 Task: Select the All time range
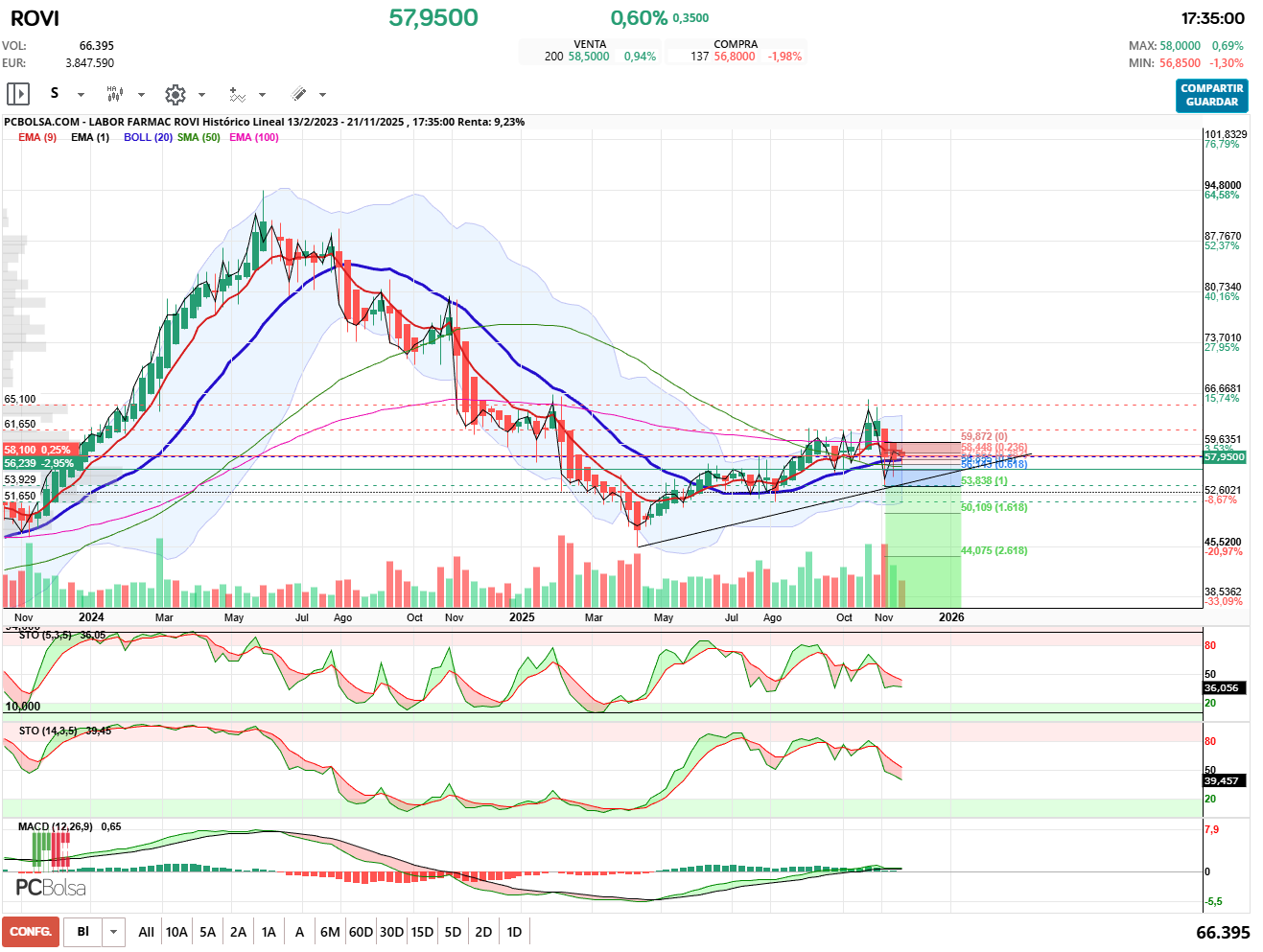point(146,932)
